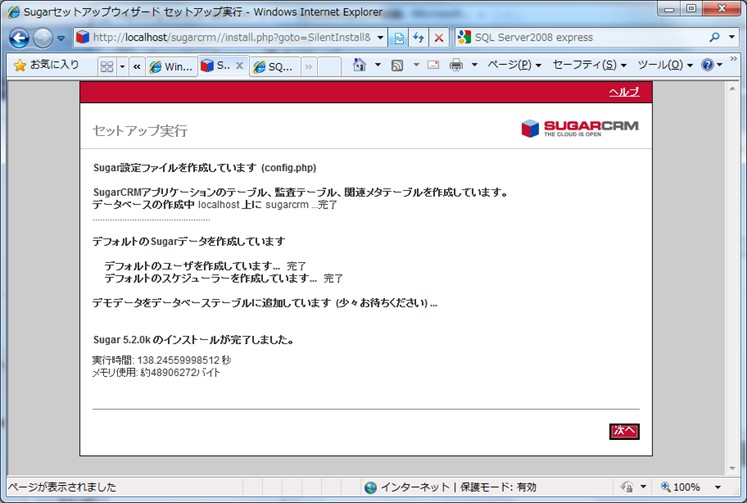Expand the tab list dropdown arrow
Image resolution: width=747 pixels, height=503 pixels.
pyautogui.click(x=122, y=66)
